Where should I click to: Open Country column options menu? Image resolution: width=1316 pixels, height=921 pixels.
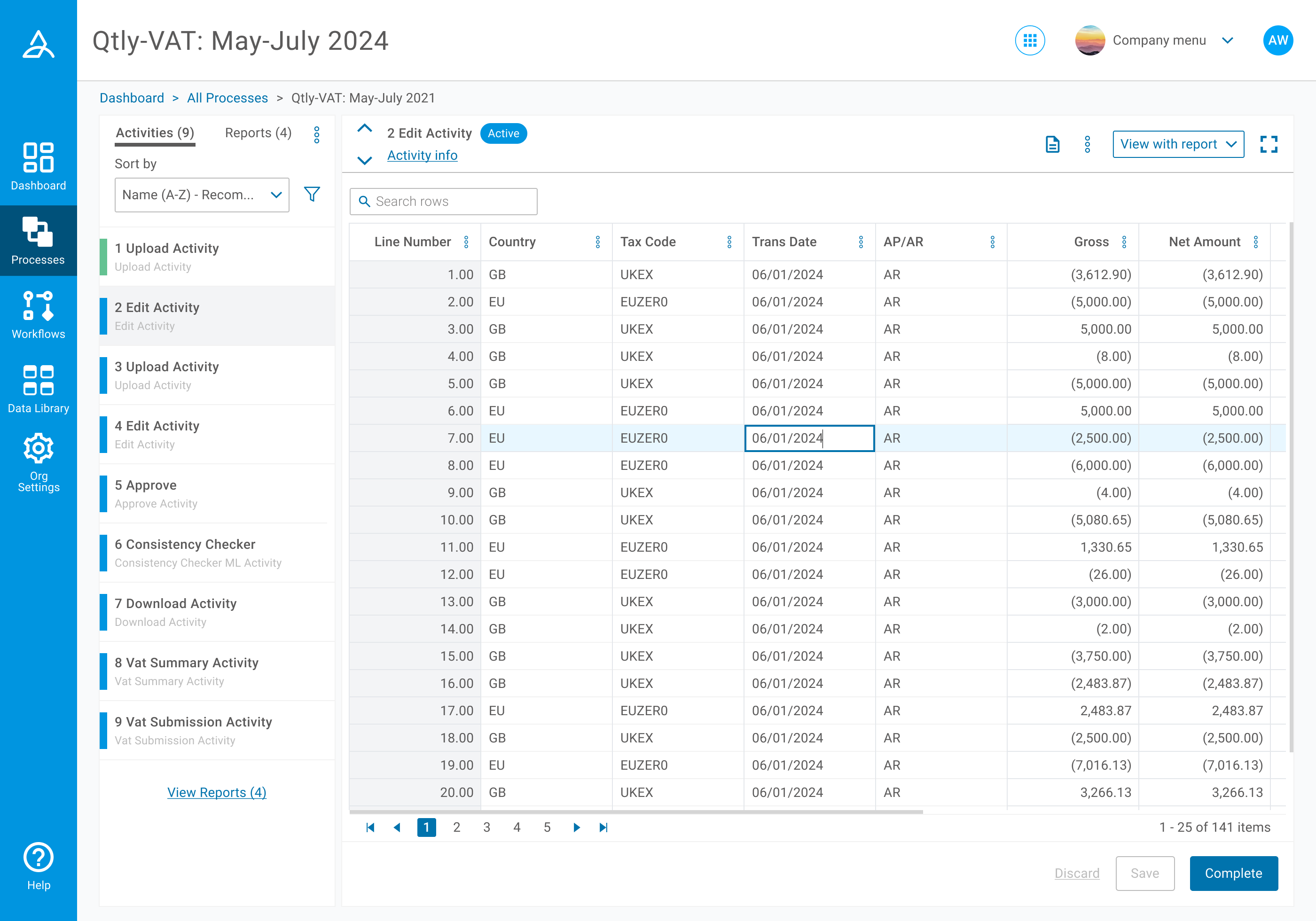coord(598,242)
